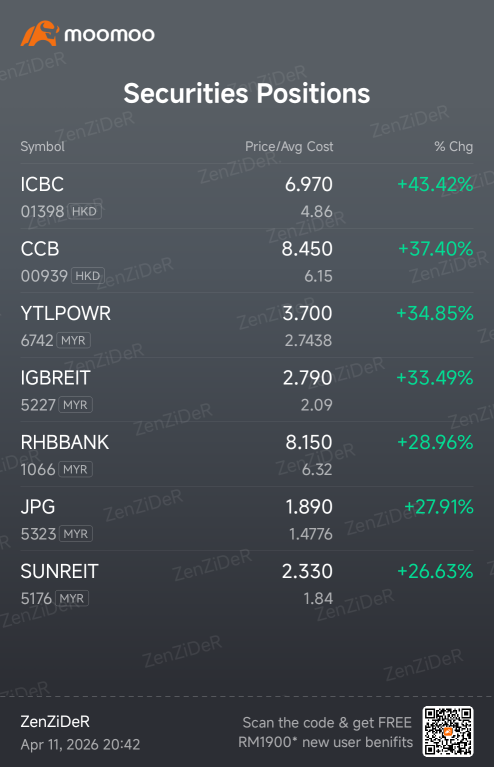Sort by the % Chg column header
Viewport: 494px width, 767px height.
tap(453, 146)
